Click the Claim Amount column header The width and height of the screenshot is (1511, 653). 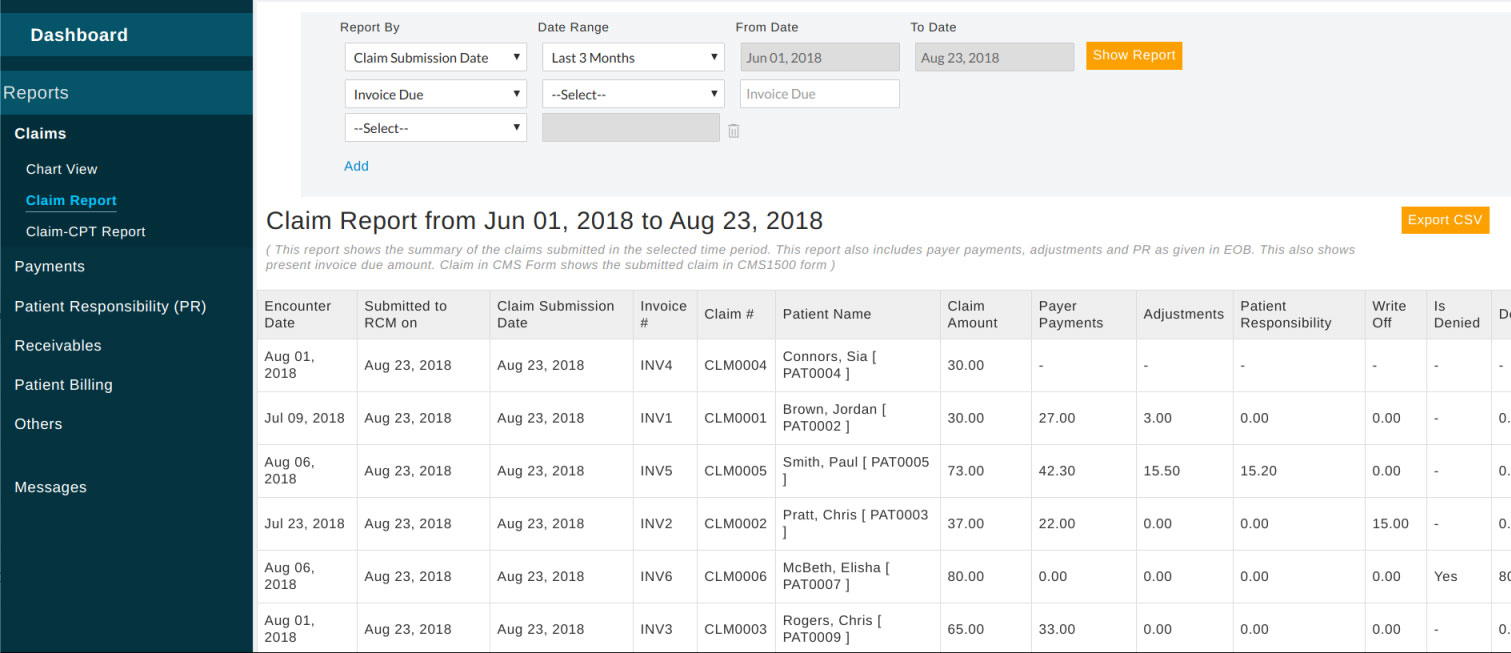[x=972, y=314]
